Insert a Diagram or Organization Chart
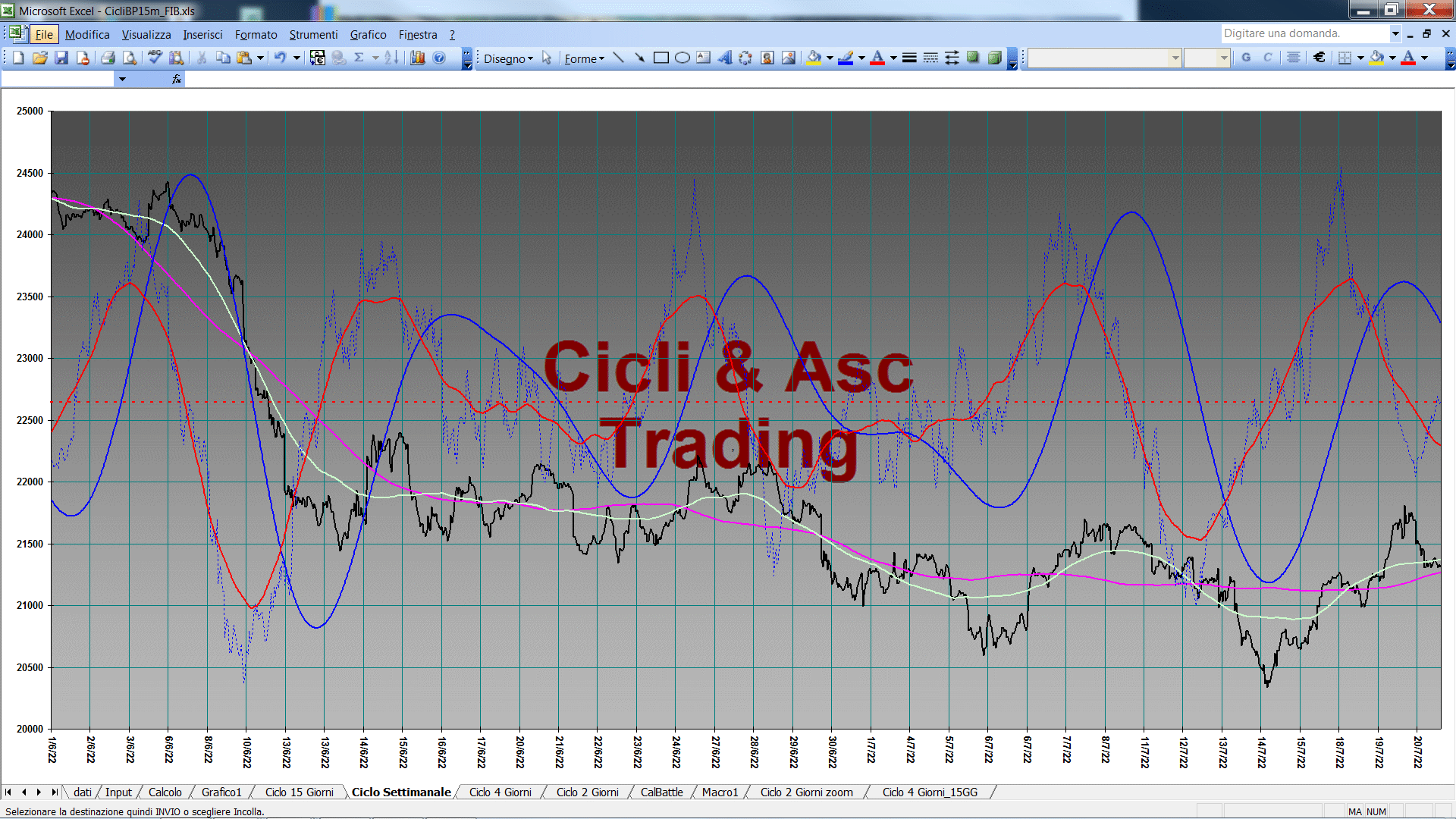 coord(745,58)
